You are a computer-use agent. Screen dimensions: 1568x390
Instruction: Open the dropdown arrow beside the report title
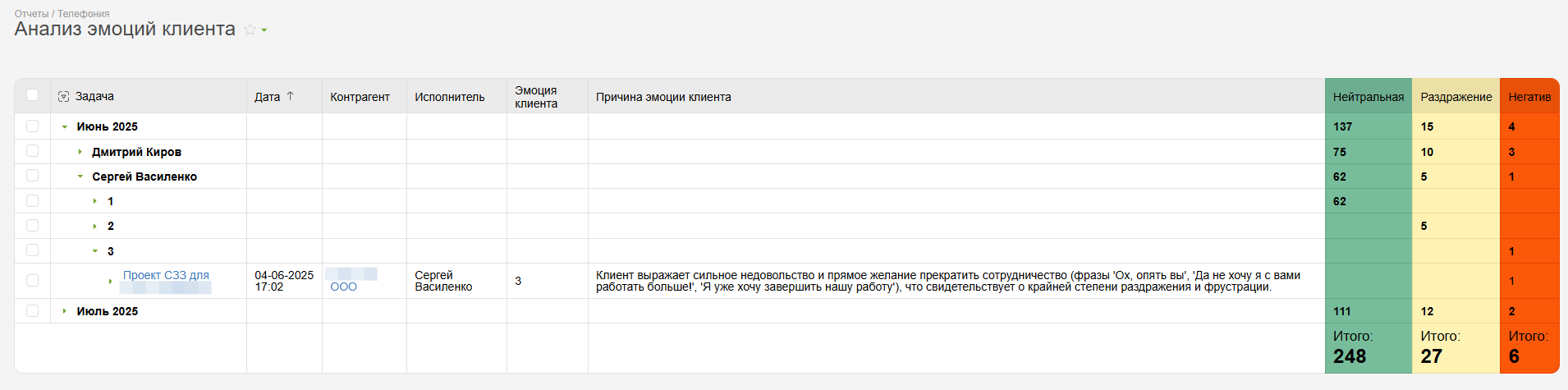[x=264, y=30]
